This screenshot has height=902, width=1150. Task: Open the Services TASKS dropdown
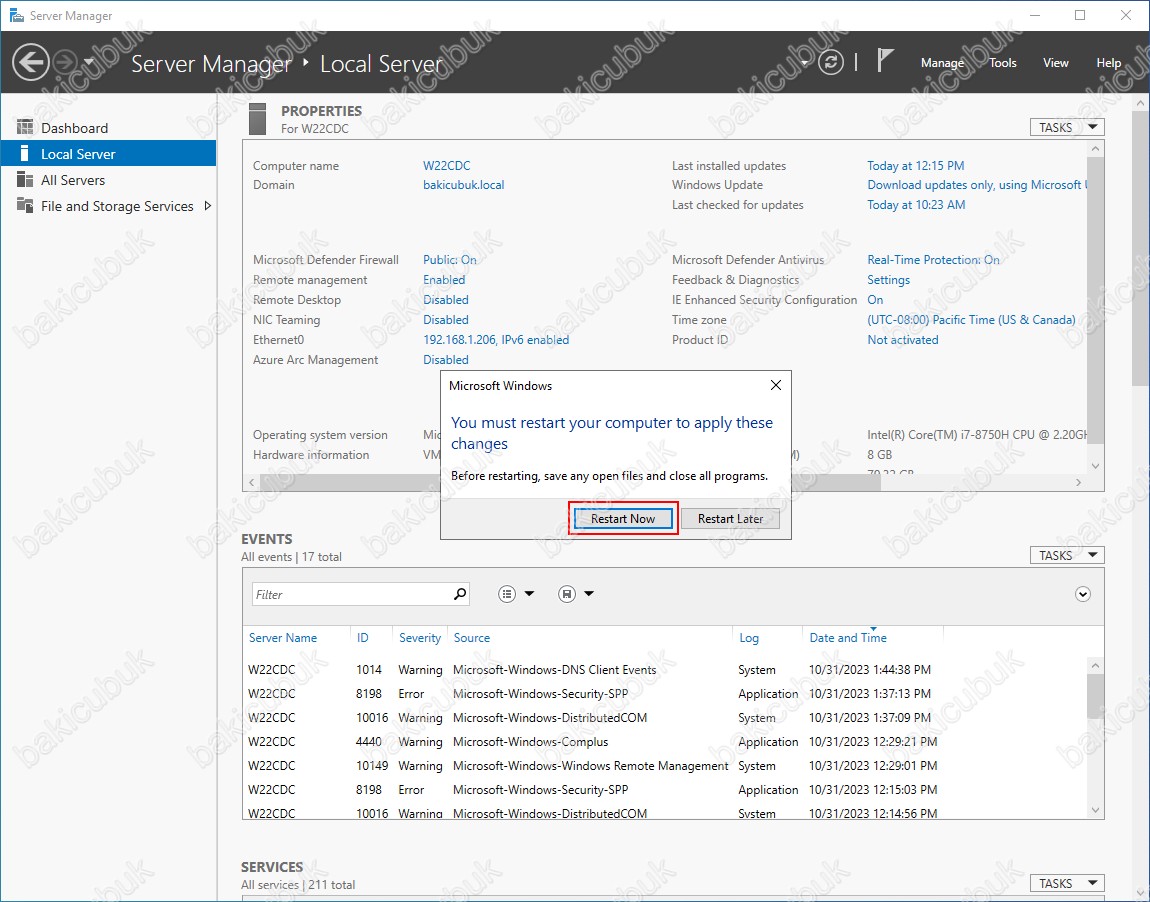[x=1067, y=883]
